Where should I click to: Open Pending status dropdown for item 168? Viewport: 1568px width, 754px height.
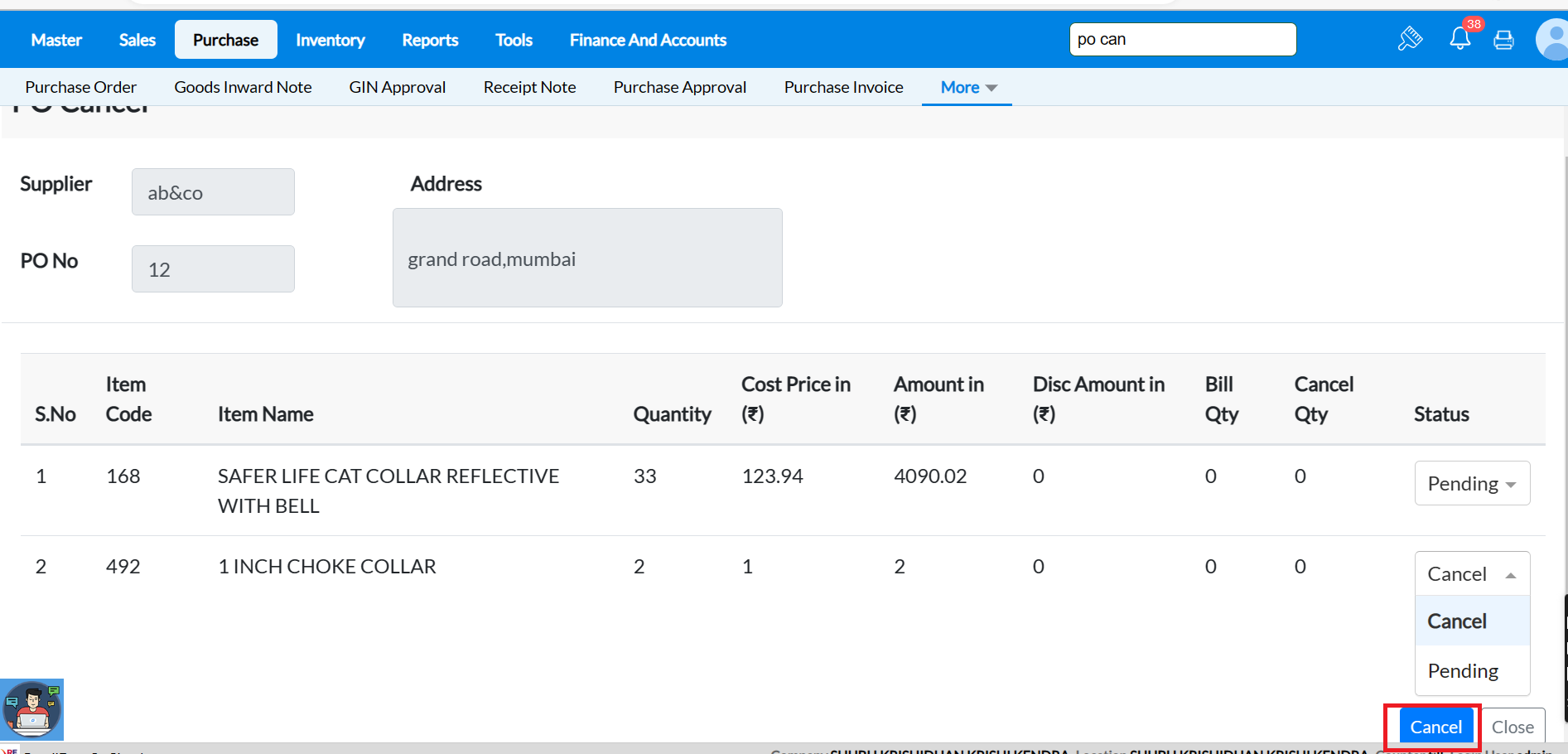(1471, 483)
